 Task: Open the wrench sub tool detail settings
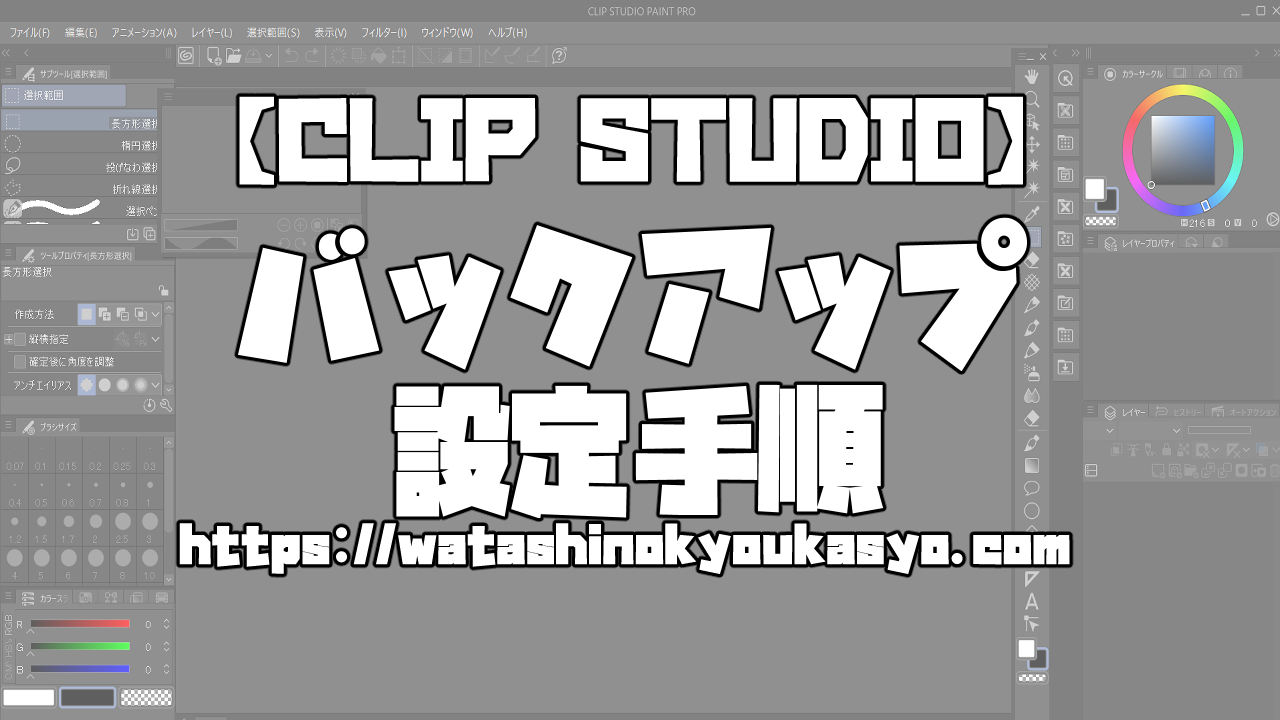coord(166,405)
